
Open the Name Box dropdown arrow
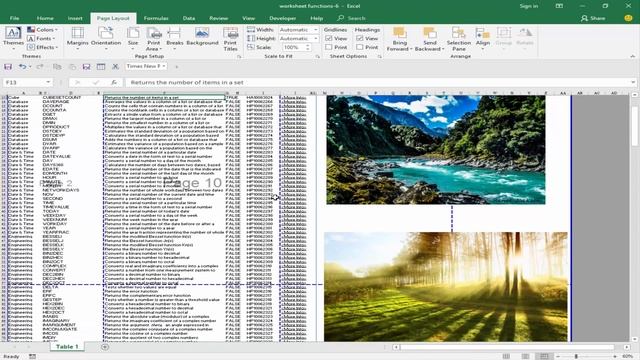coord(48,82)
